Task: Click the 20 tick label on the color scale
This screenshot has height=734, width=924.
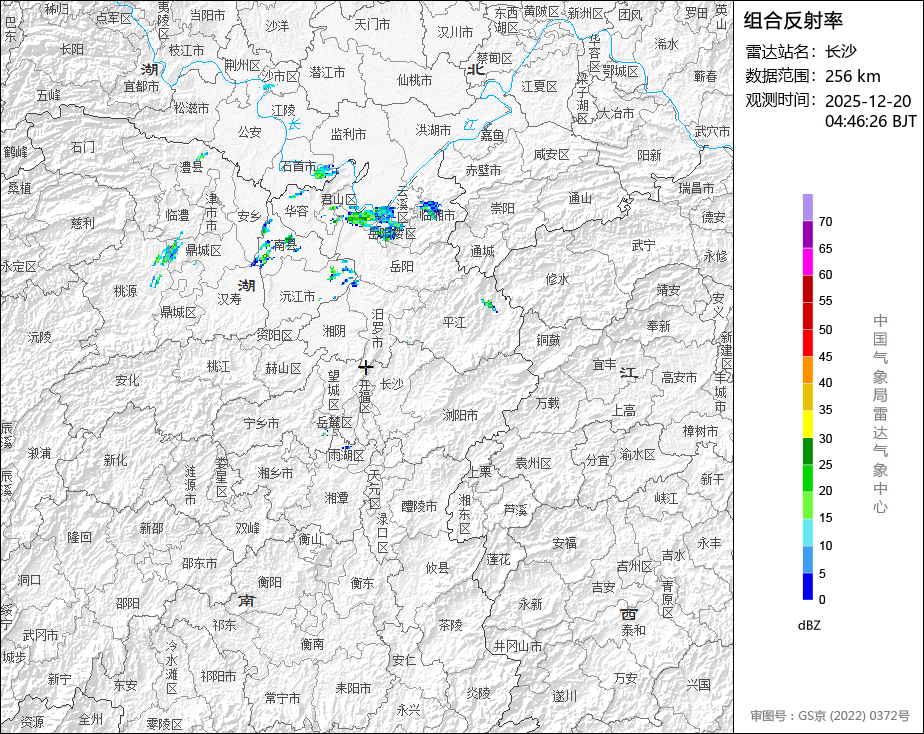Action: [826, 491]
